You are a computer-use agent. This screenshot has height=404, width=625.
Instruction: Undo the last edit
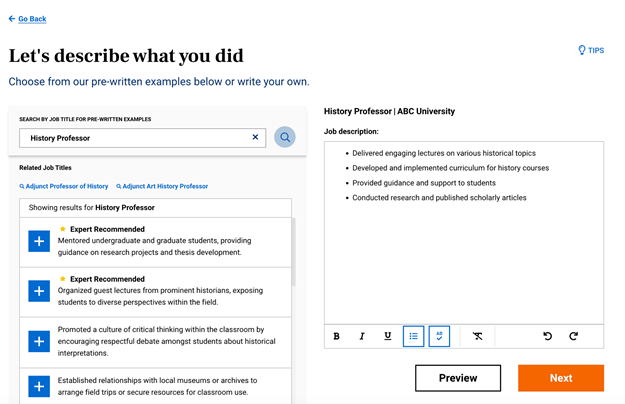click(x=547, y=337)
